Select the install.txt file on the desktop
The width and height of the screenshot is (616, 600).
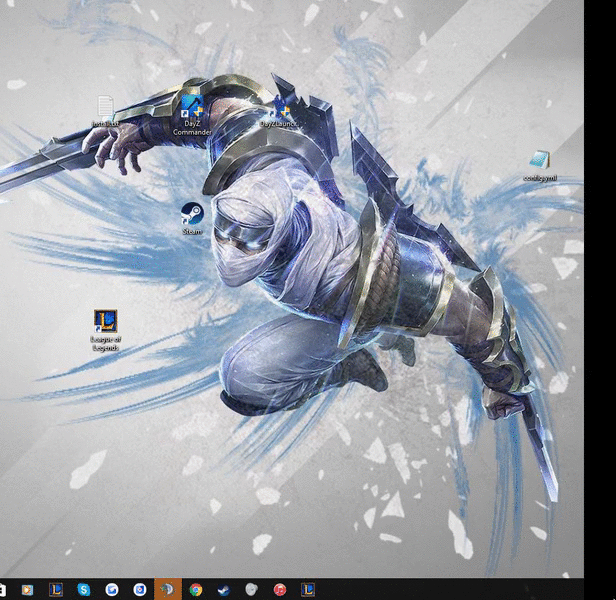click(x=105, y=111)
